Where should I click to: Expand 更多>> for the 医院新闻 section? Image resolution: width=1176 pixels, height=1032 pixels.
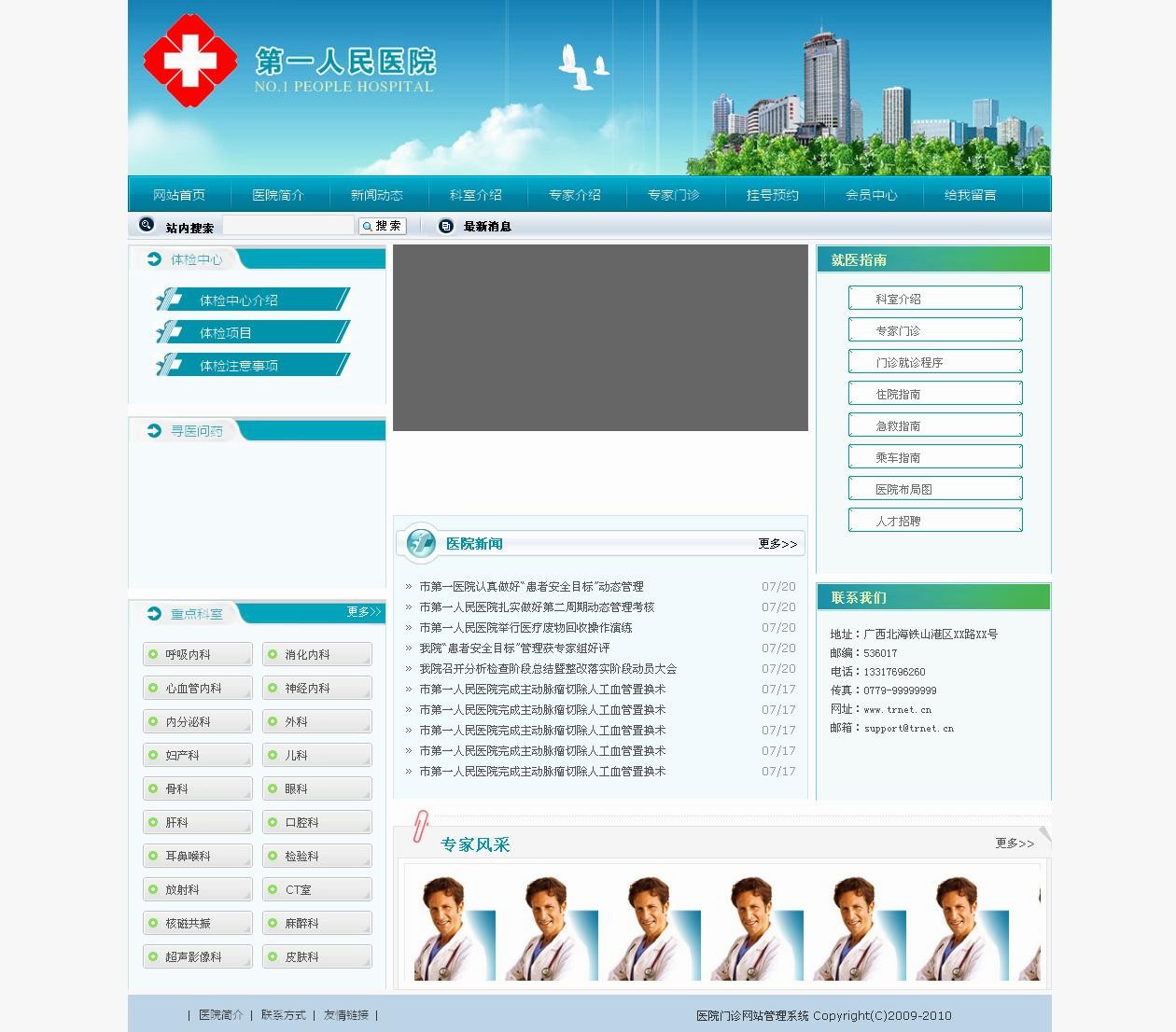click(777, 544)
